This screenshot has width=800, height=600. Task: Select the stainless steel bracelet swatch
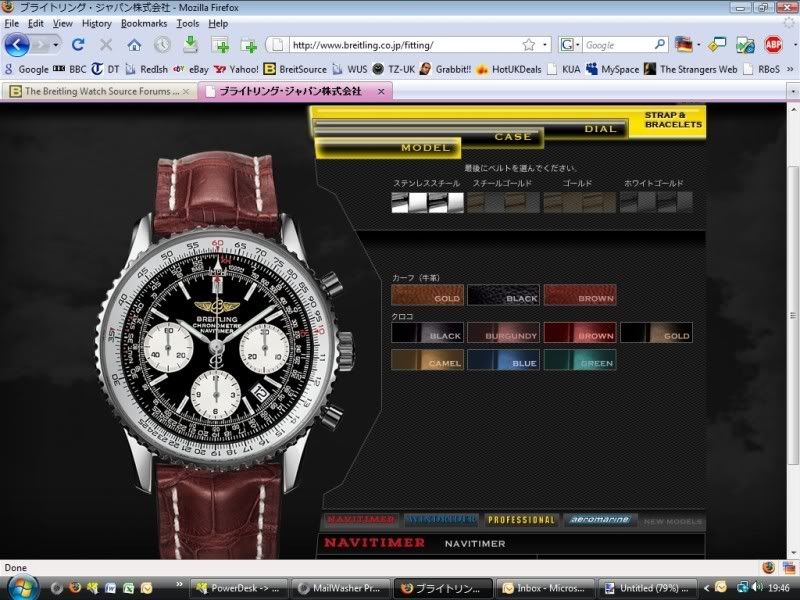coord(428,202)
